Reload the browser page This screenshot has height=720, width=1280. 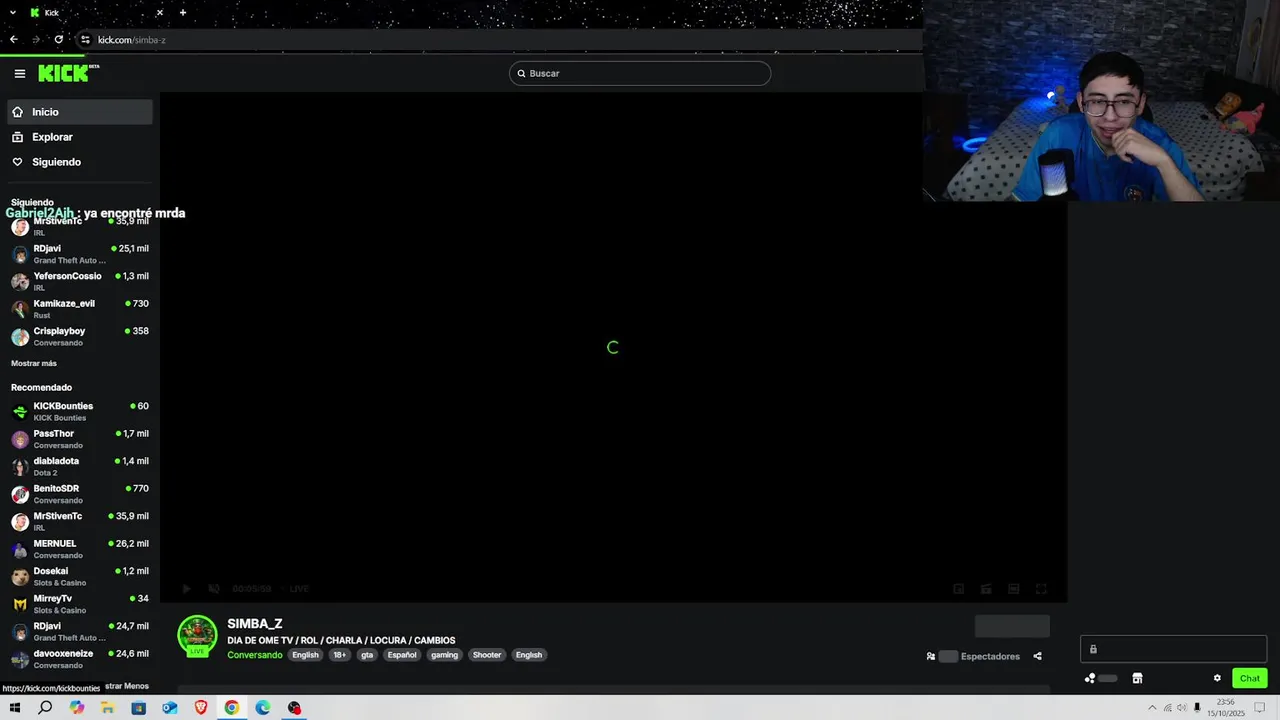coord(59,39)
